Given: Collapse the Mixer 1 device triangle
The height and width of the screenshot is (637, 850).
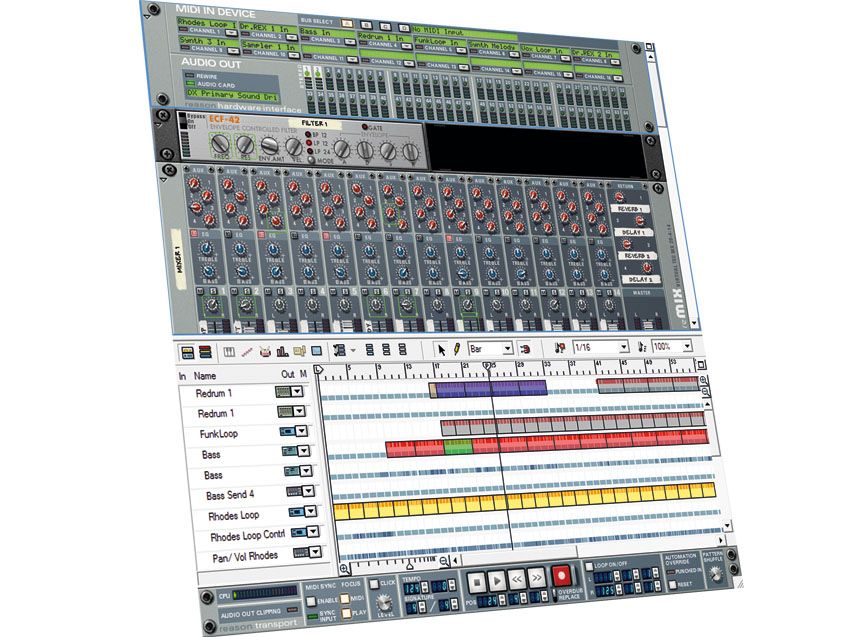Looking at the screenshot, I should click(x=164, y=179).
